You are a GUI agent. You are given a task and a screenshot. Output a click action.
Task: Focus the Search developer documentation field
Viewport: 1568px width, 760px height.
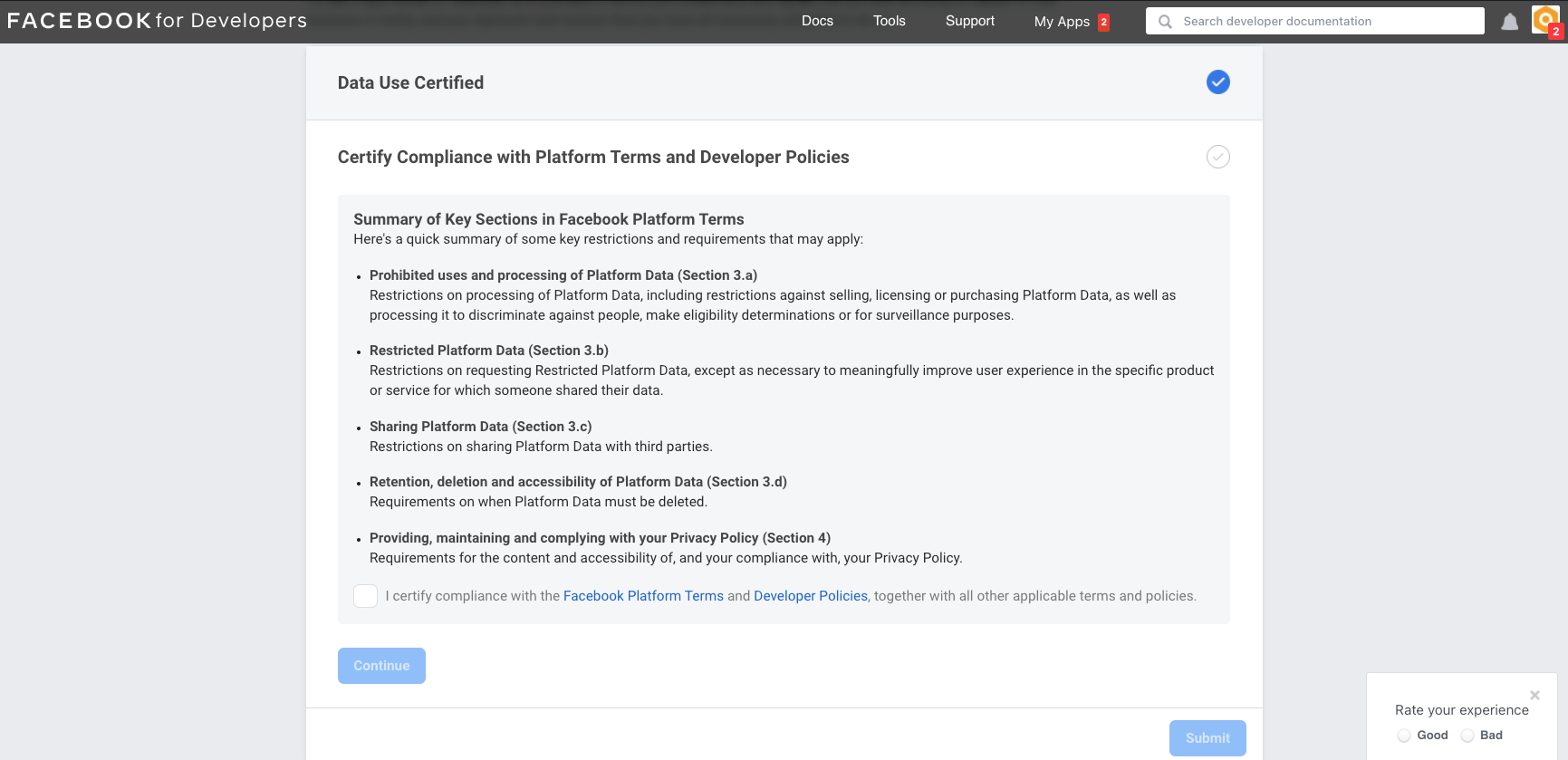click(x=1314, y=21)
